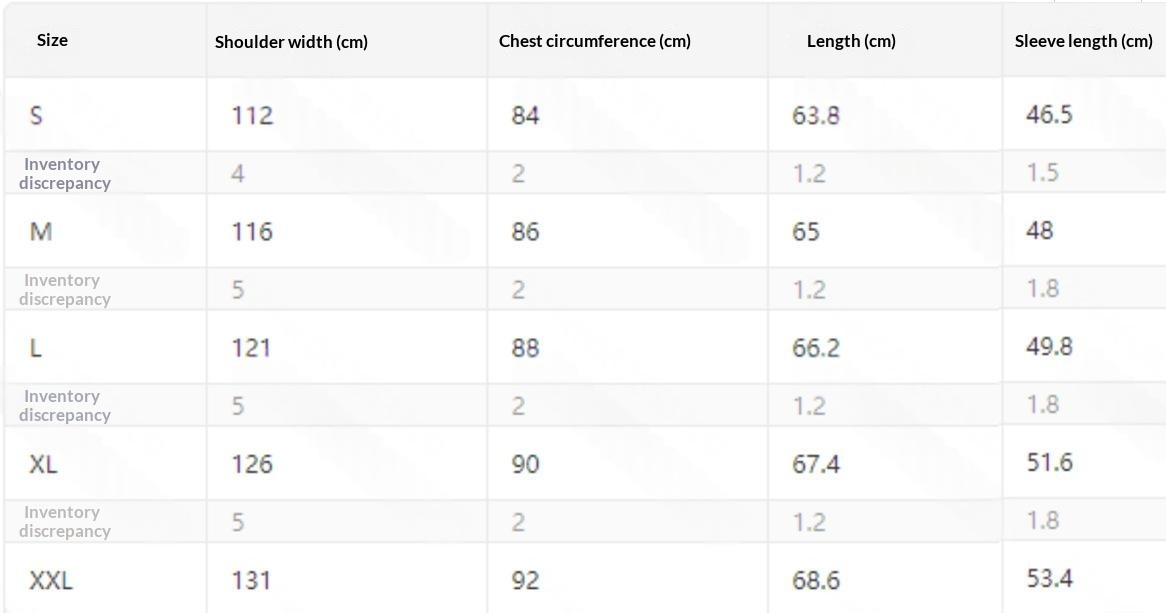
Task: Select the Length (cm) column header
Action: [851, 41]
